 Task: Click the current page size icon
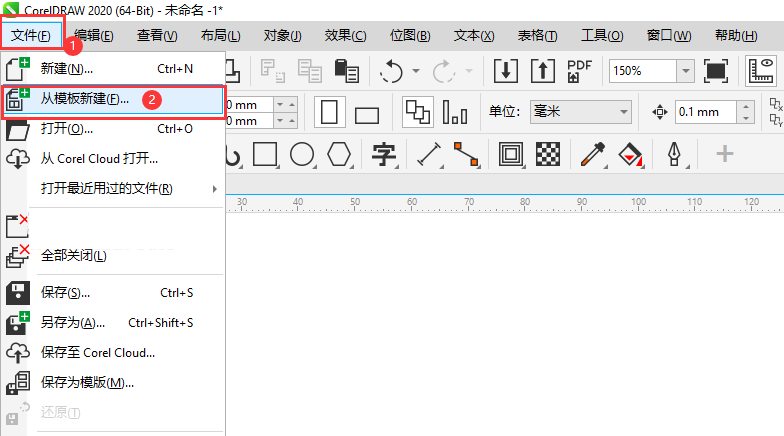pyautogui.click(x=454, y=112)
